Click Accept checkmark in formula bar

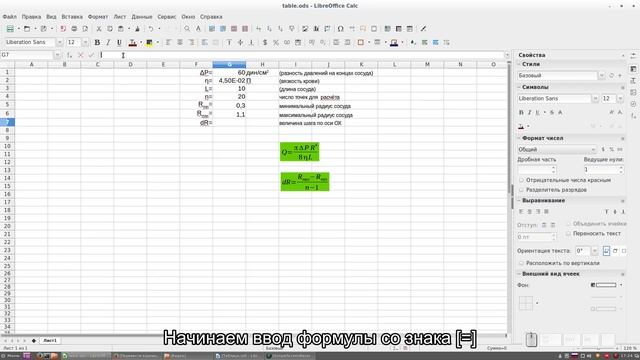tap(91, 55)
